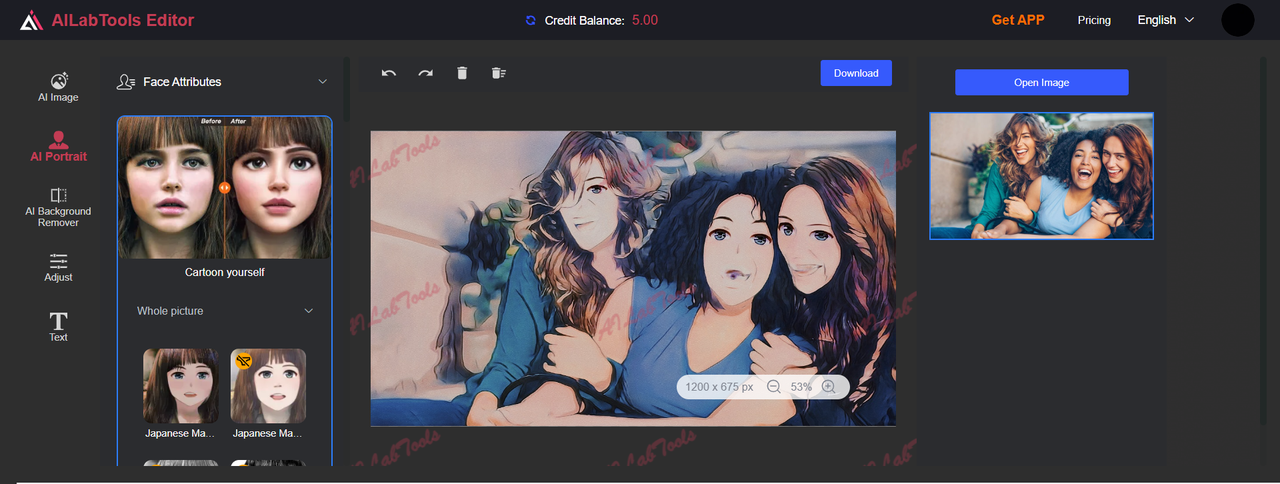The image size is (1280, 484).
Task: Click the left panel scrollbar
Action: pos(346,90)
